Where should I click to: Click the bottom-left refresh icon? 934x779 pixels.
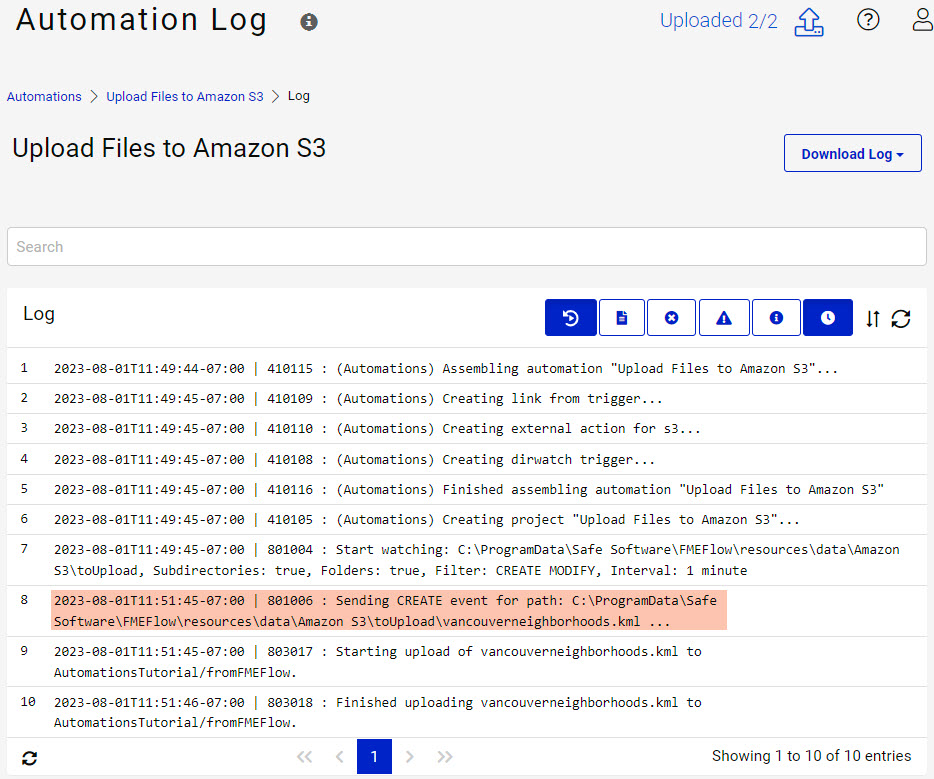29,758
